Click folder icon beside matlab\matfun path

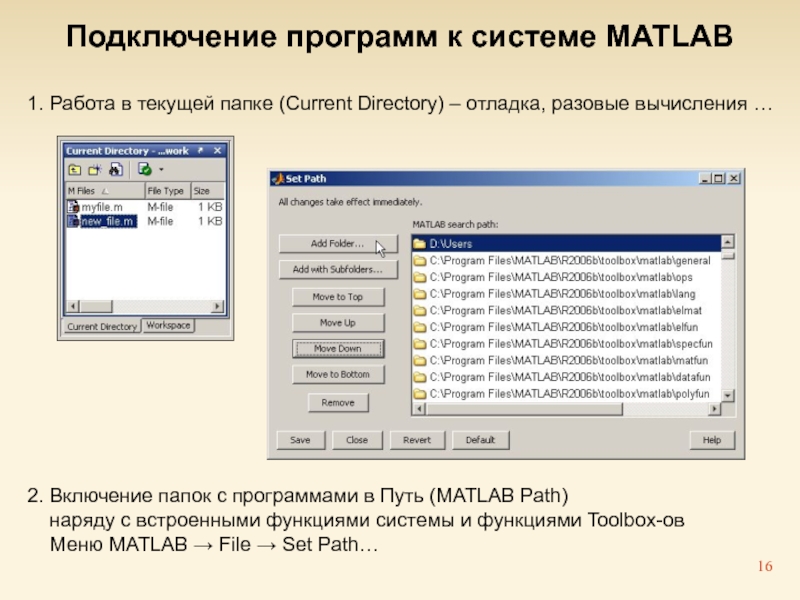click(x=420, y=361)
